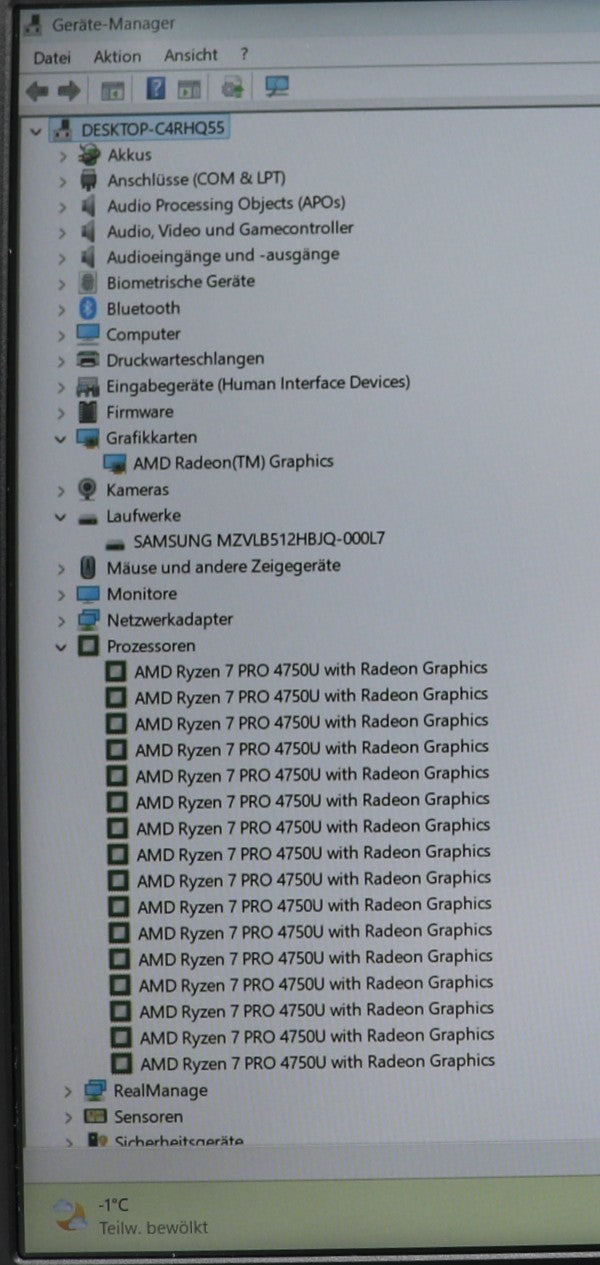Open the Datei menu
The image size is (600, 1265).
52,57
